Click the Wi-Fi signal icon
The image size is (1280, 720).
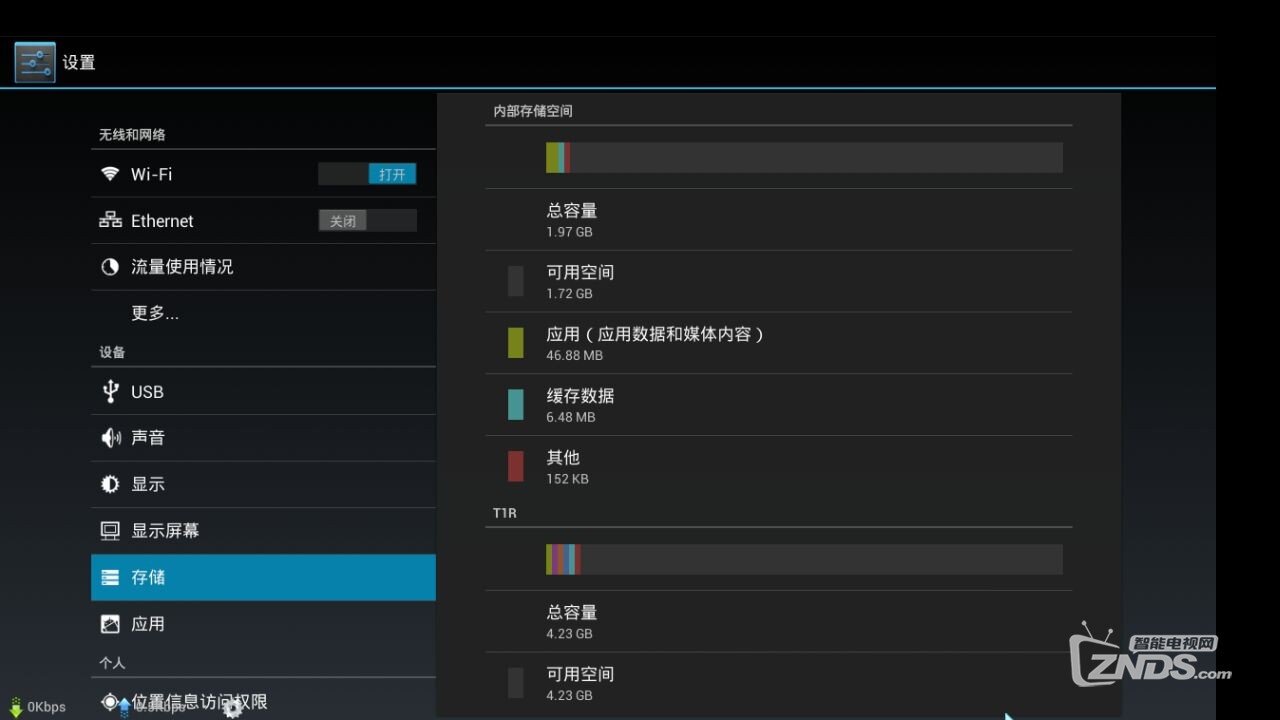[110, 174]
